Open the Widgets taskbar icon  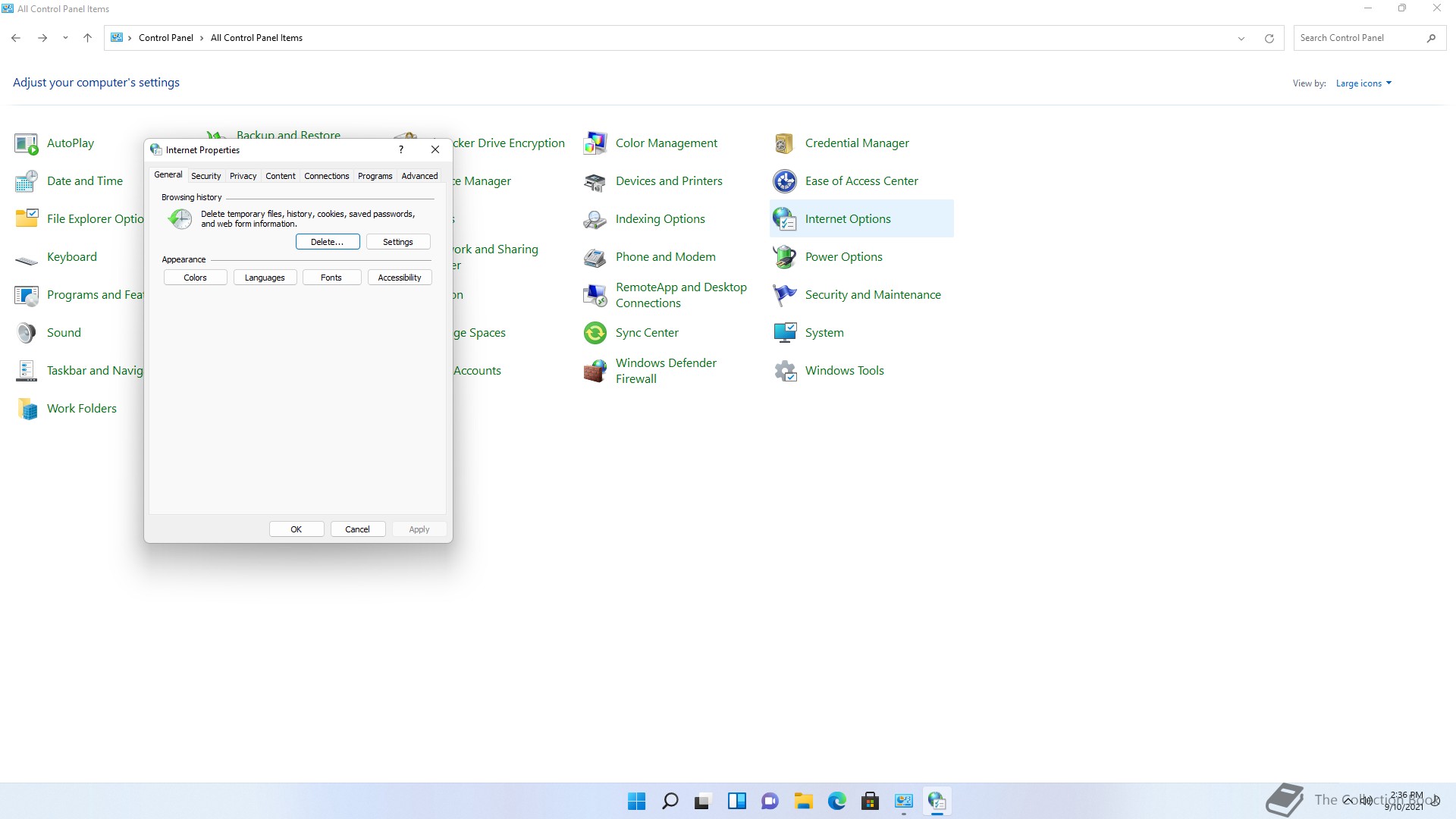pyautogui.click(x=737, y=801)
